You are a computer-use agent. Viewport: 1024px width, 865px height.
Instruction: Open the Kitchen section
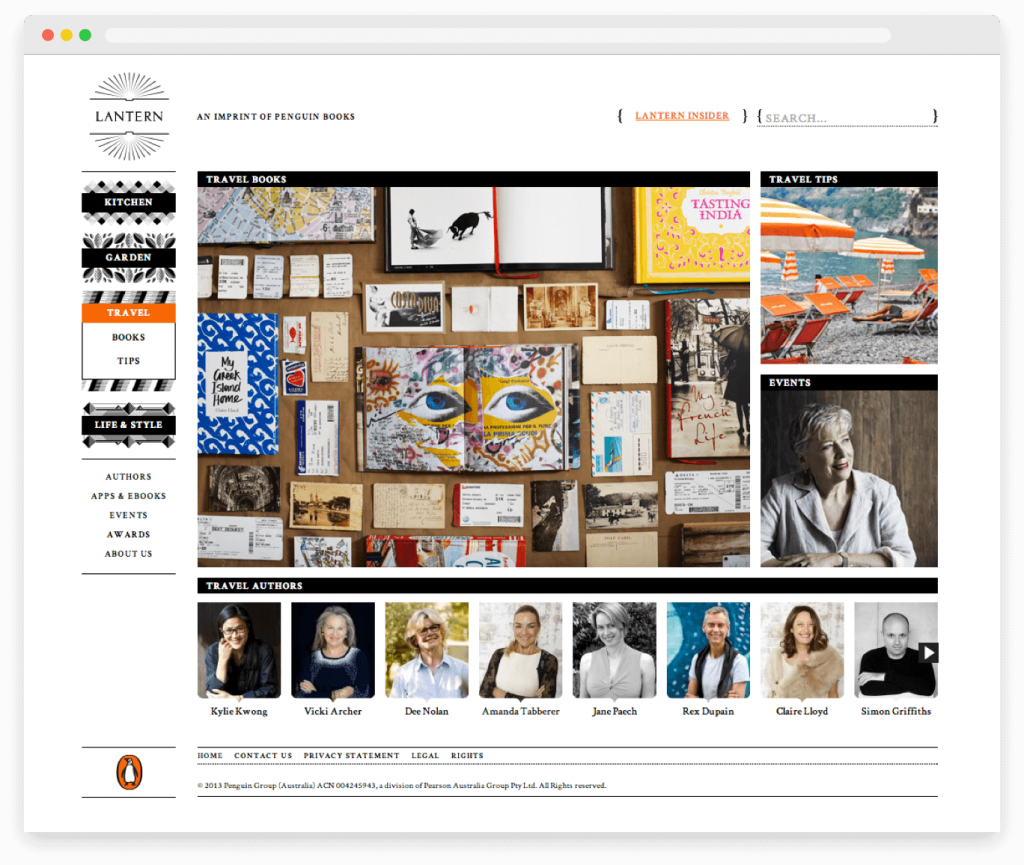click(129, 202)
